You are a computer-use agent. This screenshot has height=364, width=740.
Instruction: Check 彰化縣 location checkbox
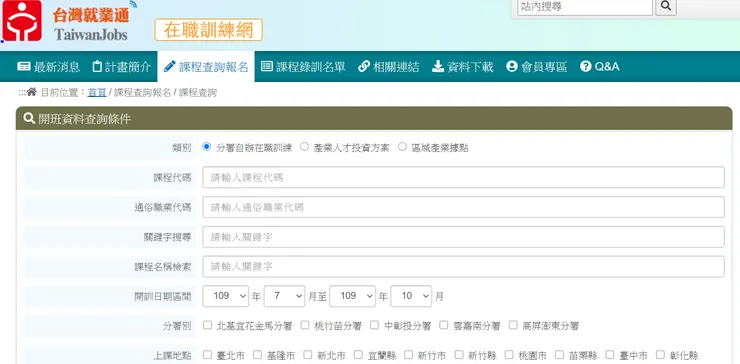coord(660,355)
